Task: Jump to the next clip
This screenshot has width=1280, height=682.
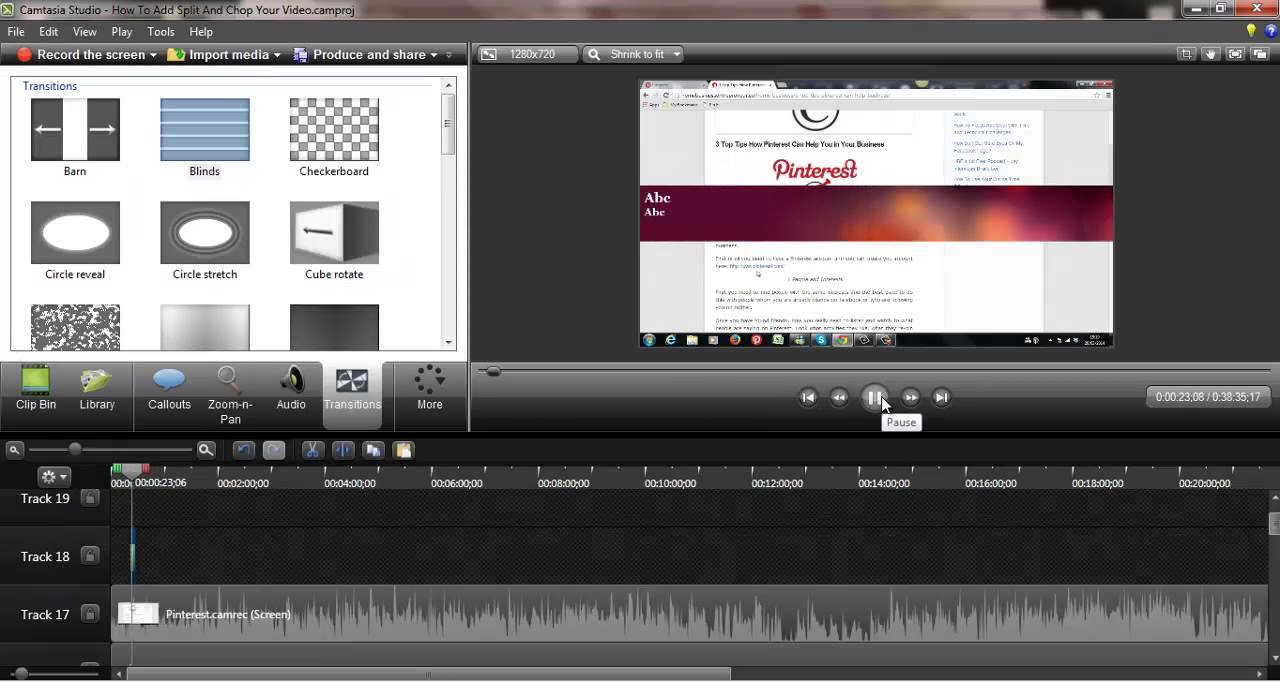Action: 941,398
